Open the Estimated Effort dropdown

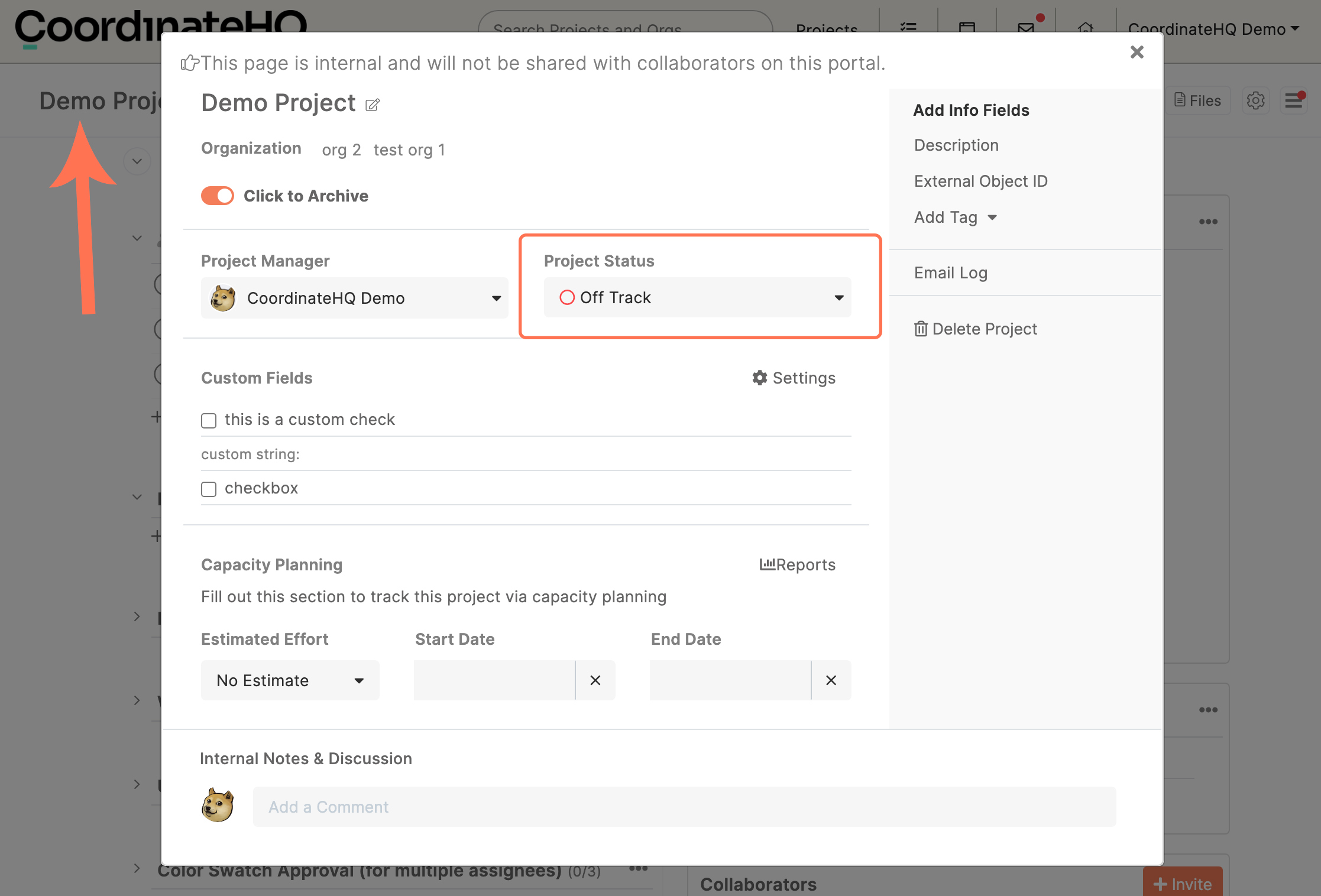click(x=290, y=680)
